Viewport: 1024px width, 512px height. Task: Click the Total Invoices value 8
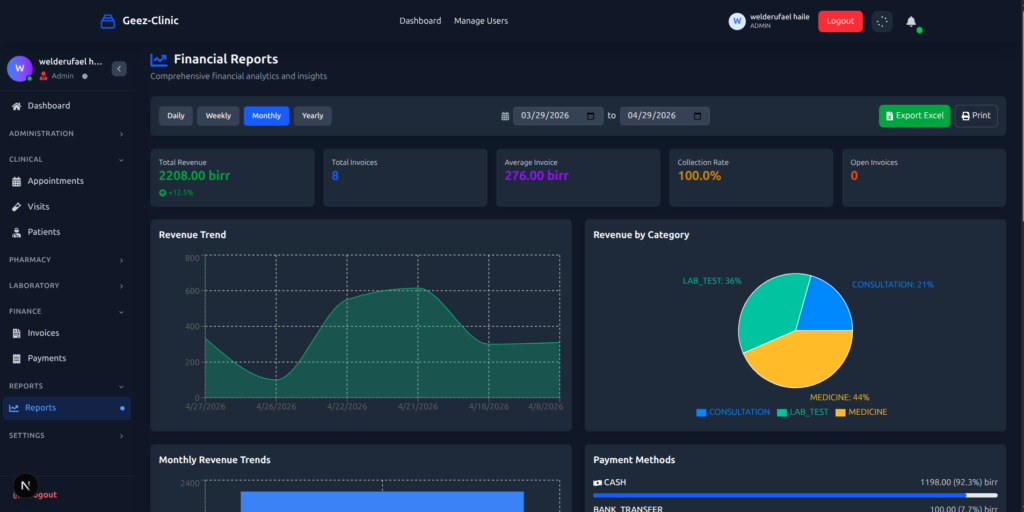coord(335,176)
